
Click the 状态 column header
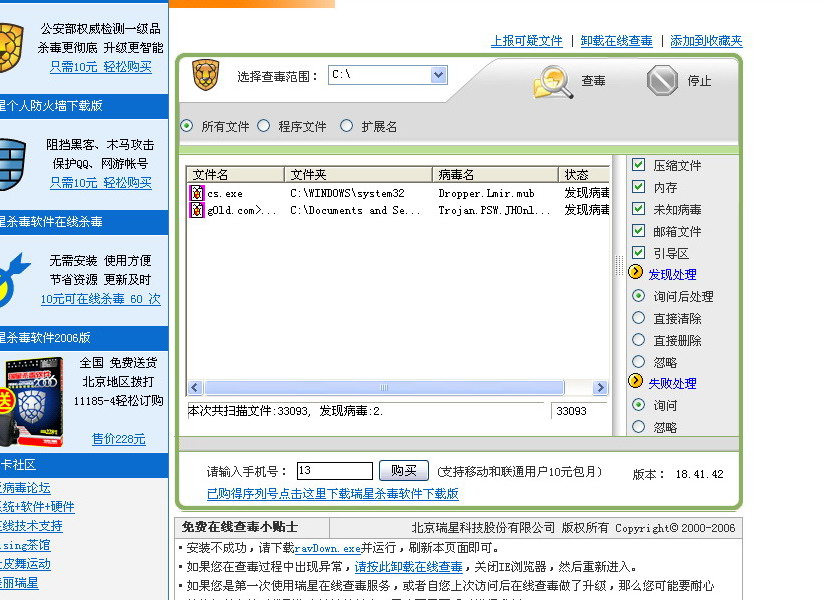coord(584,174)
